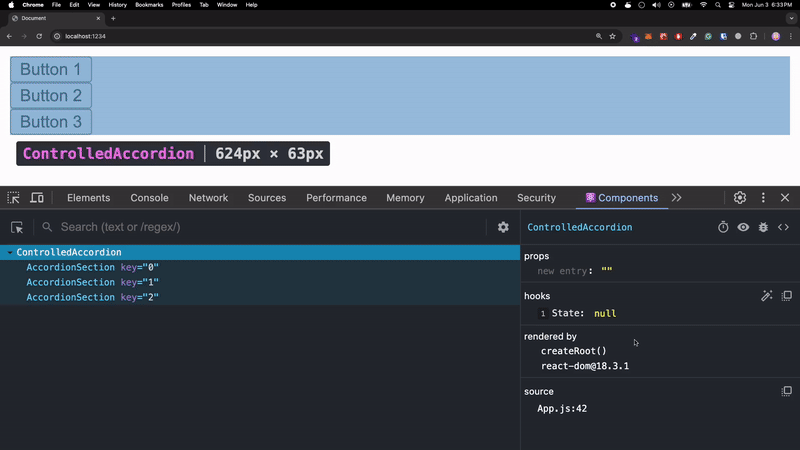The image size is (800, 450).
Task: Open the Performance tab
Action: tap(336, 198)
